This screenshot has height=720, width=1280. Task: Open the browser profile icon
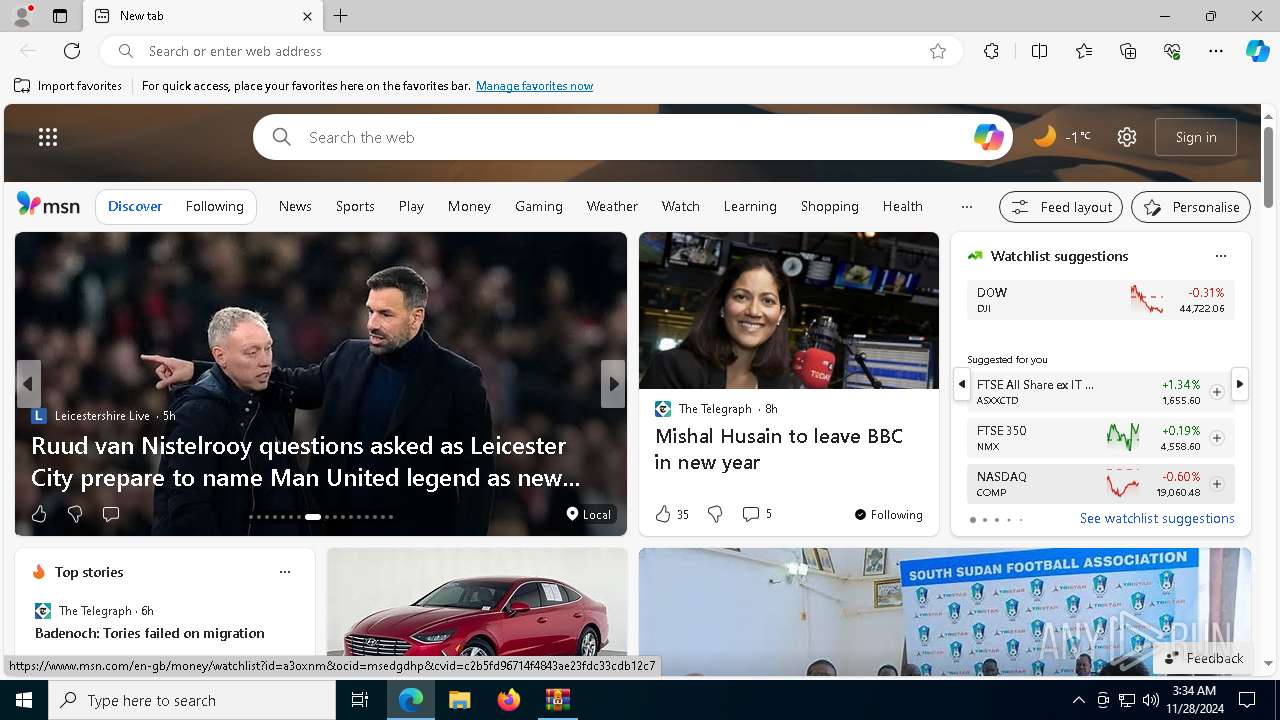coord(21,16)
